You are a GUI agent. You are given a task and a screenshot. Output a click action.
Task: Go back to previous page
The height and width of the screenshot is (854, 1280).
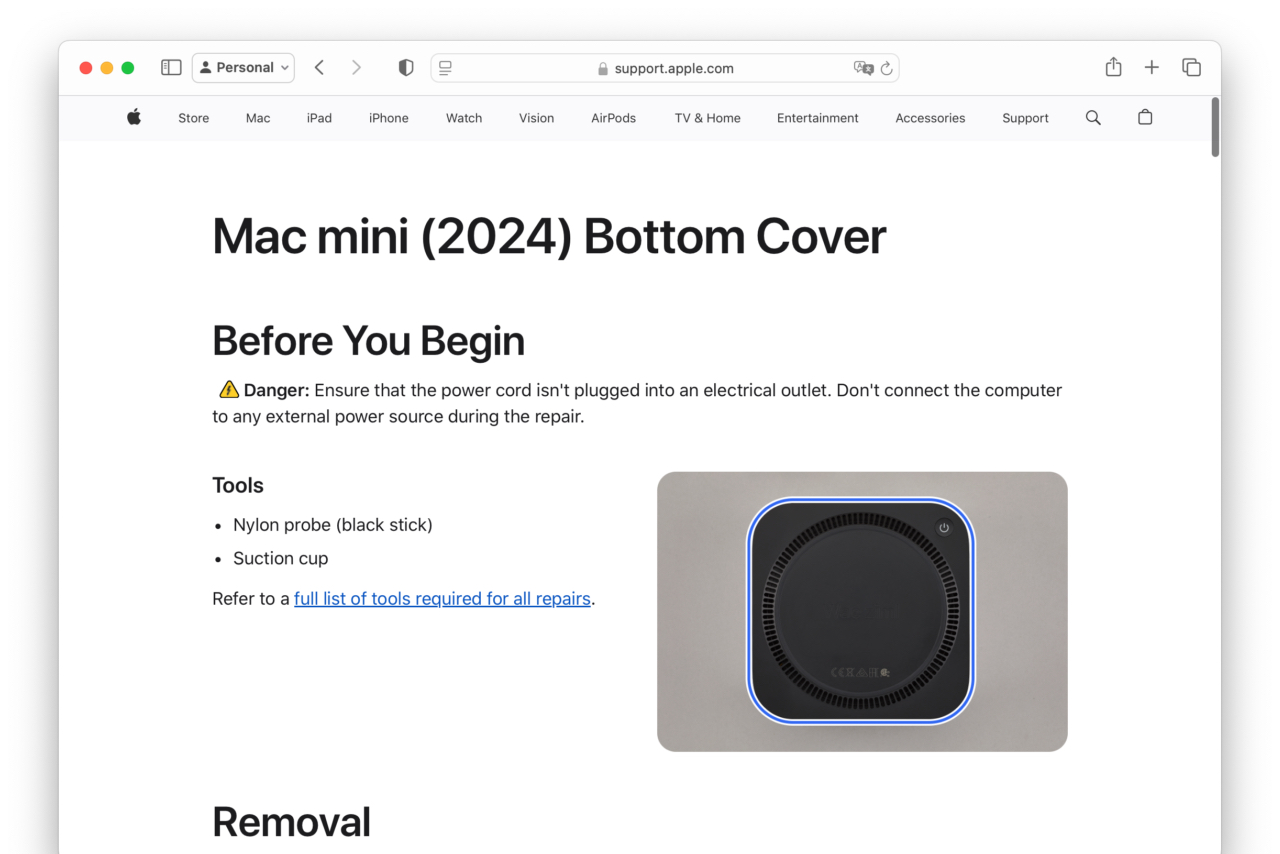pyautogui.click(x=319, y=67)
